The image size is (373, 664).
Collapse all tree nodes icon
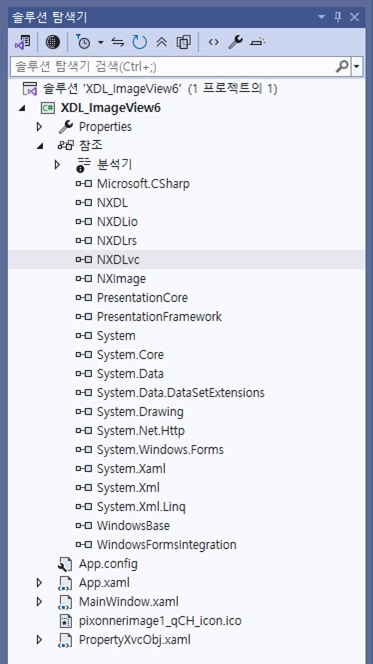click(x=162, y=42)
